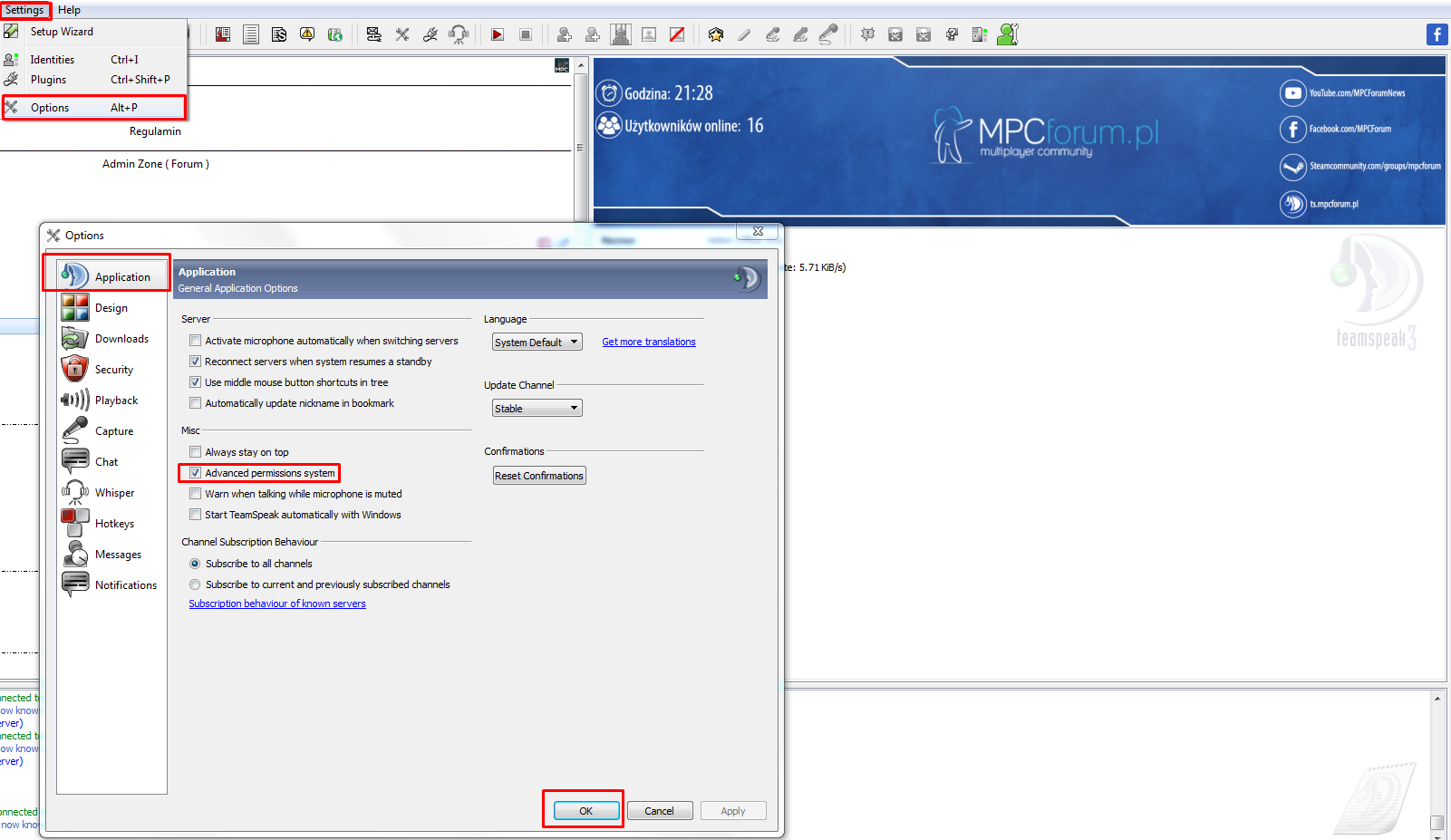Toggle Use middle mouse button shortcuts

pyautogui.click(x=195, y=382)
